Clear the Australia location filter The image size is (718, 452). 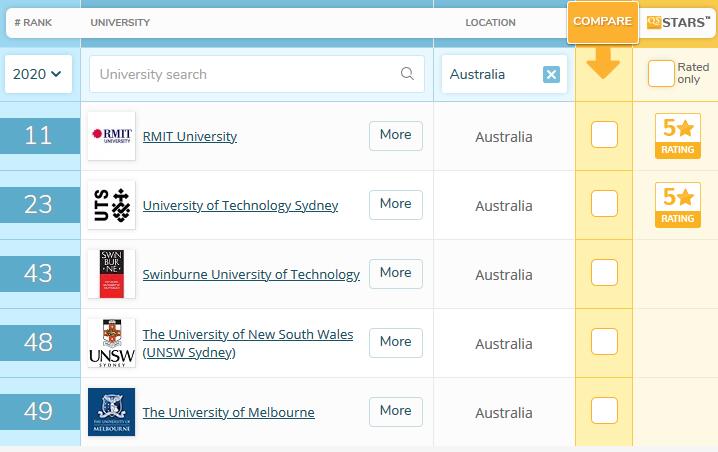551,74
